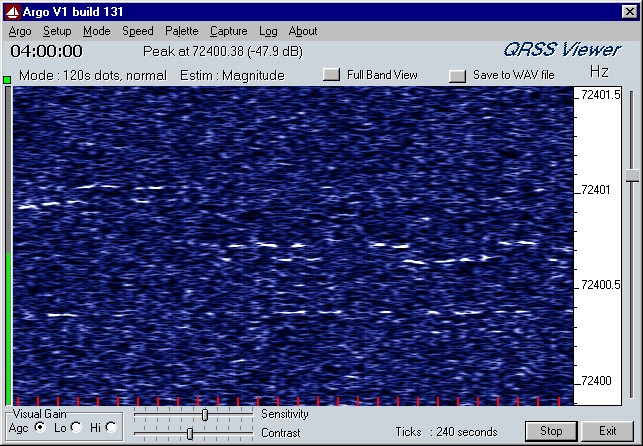Open the Speed menu
The height and width of the screenshot is (446, 643).
[x=138, y=31]
